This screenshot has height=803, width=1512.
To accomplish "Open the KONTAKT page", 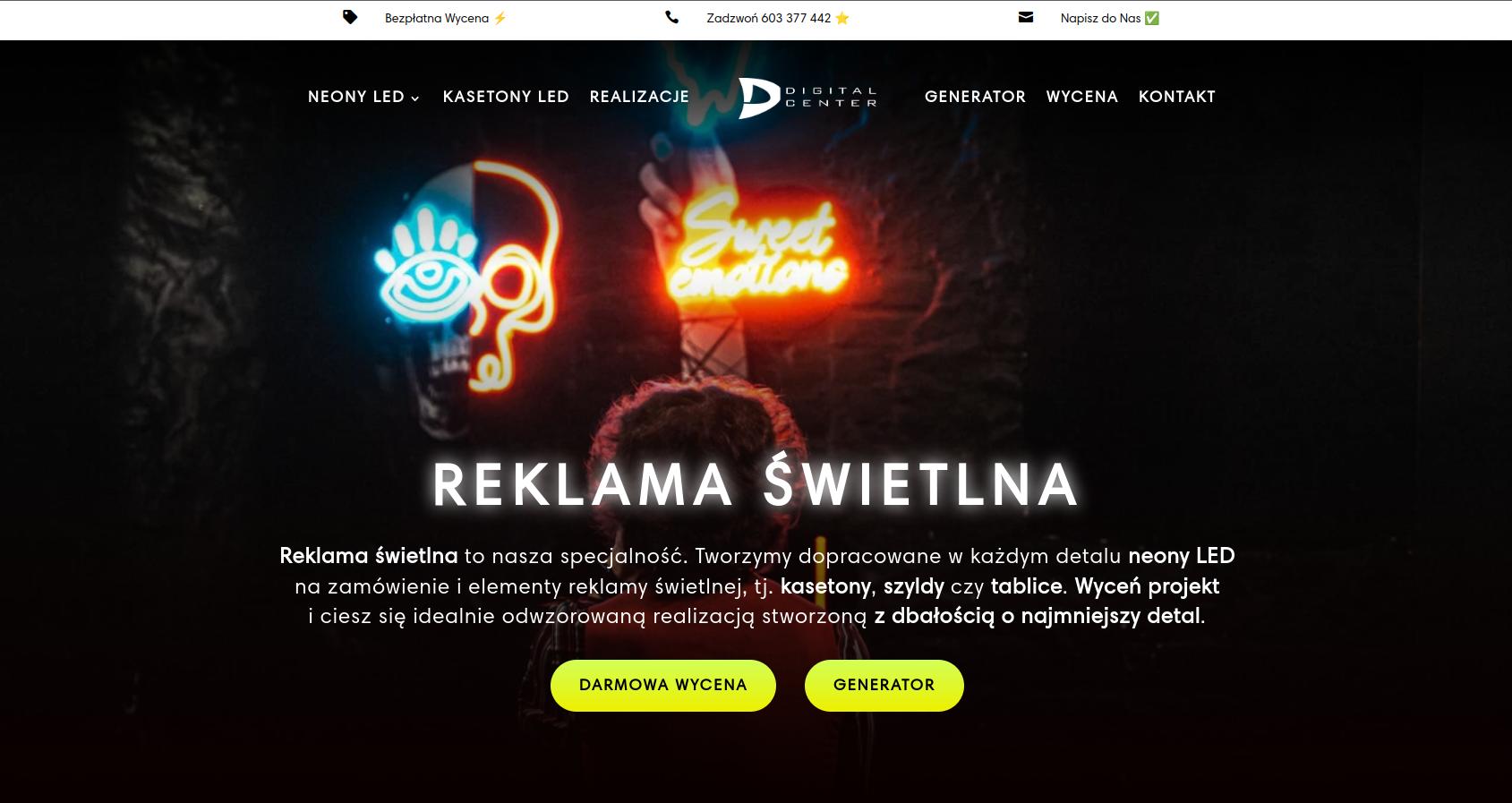I will pyautogui.click(x=1176, y=97).
